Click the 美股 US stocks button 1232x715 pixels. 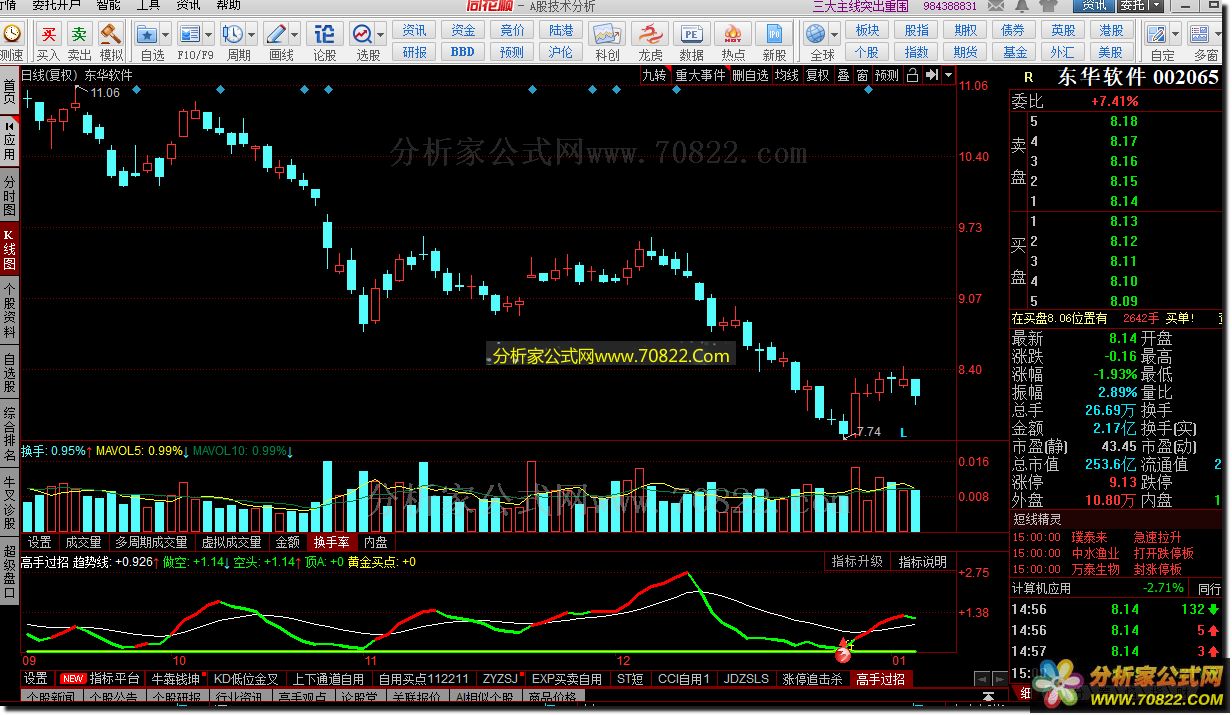point(1111,52)
